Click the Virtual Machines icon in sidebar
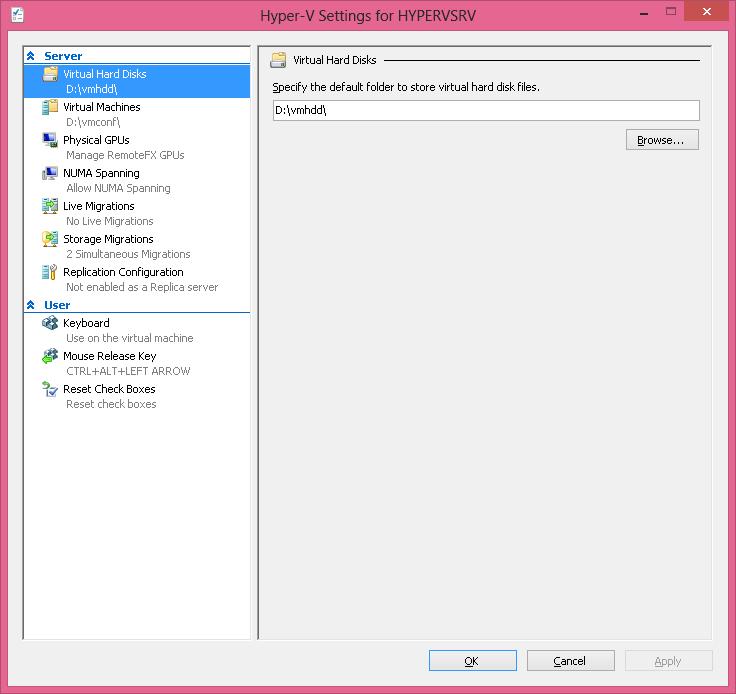Screen dimensions: 736x694 click(50, 108)
